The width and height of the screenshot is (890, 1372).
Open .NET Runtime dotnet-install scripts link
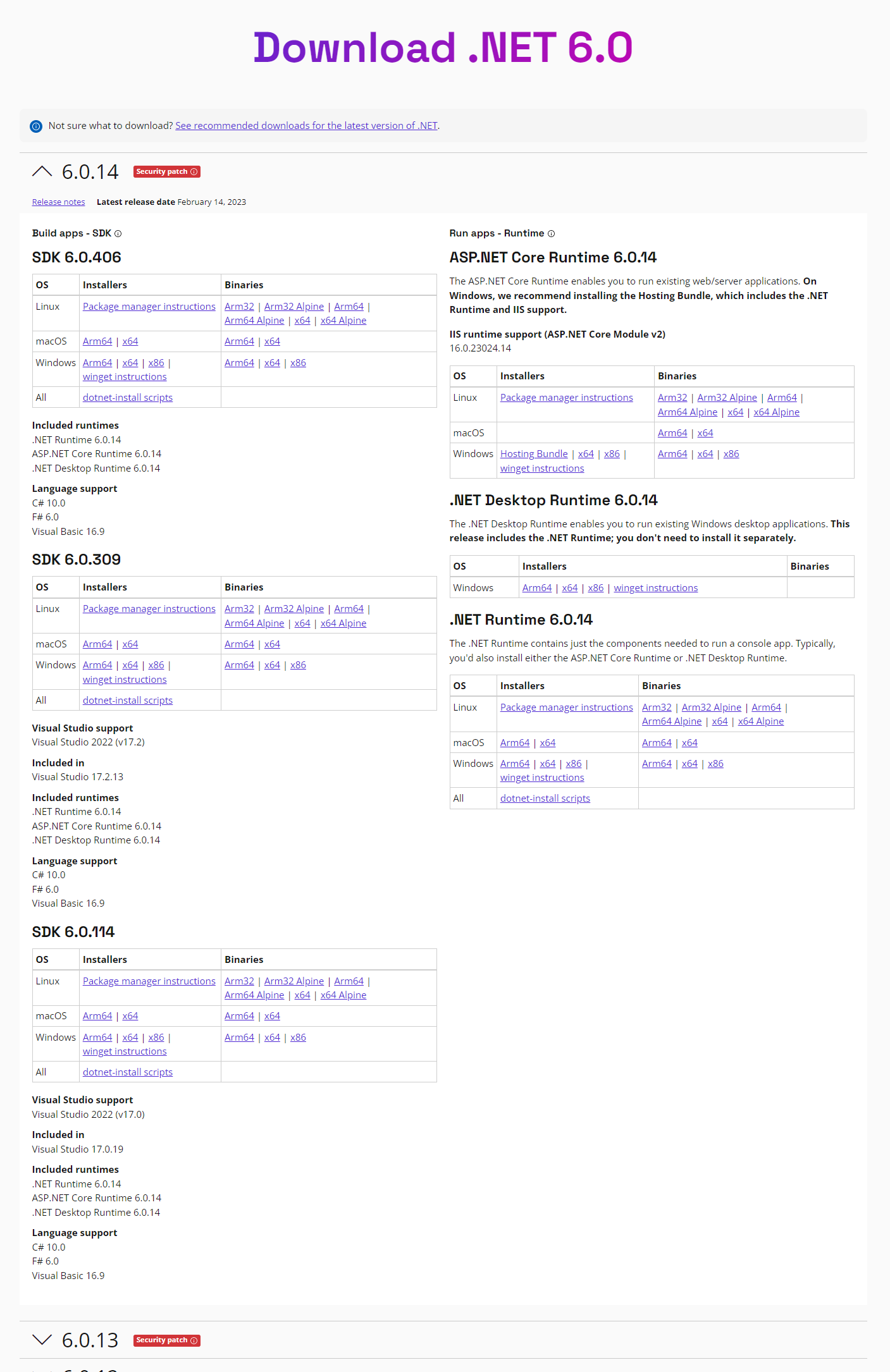point(545,798)
